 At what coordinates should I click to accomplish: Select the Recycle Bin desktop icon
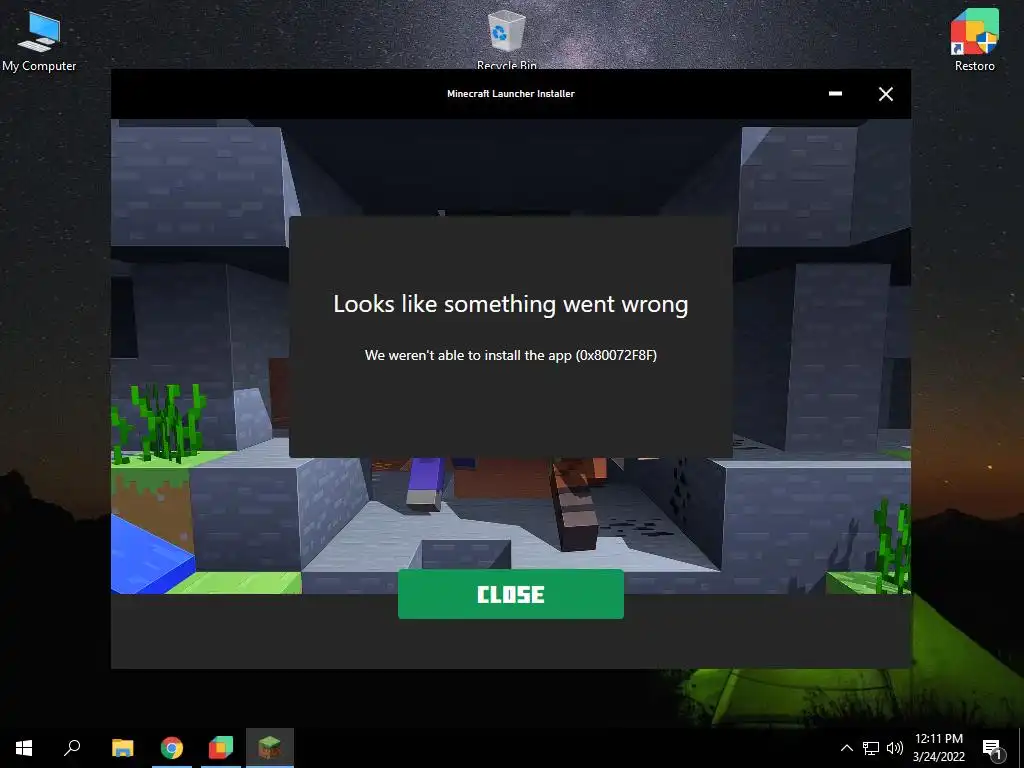point(507,39)
